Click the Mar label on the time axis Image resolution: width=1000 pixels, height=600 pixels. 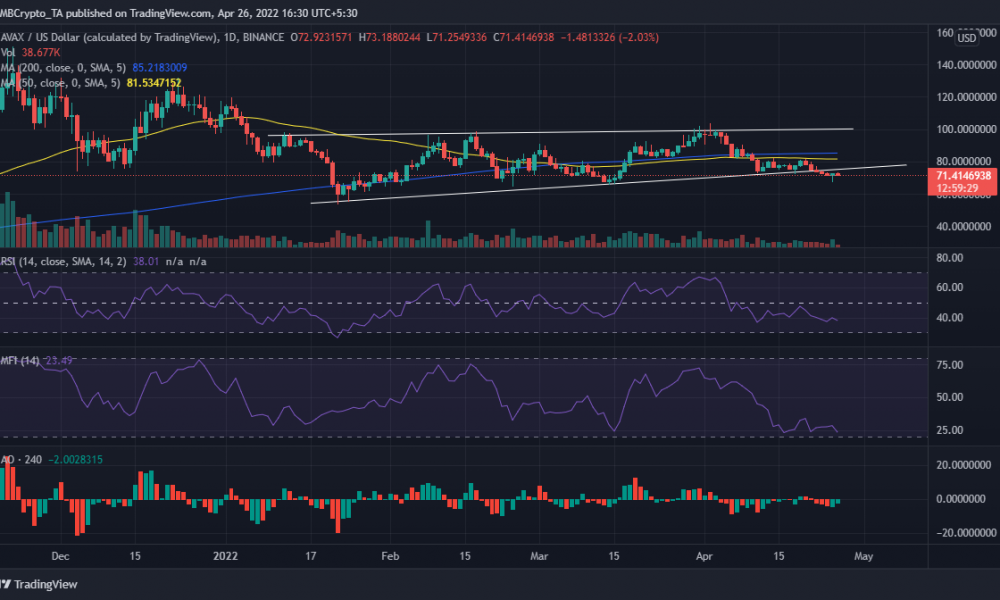tap(539, 556)
